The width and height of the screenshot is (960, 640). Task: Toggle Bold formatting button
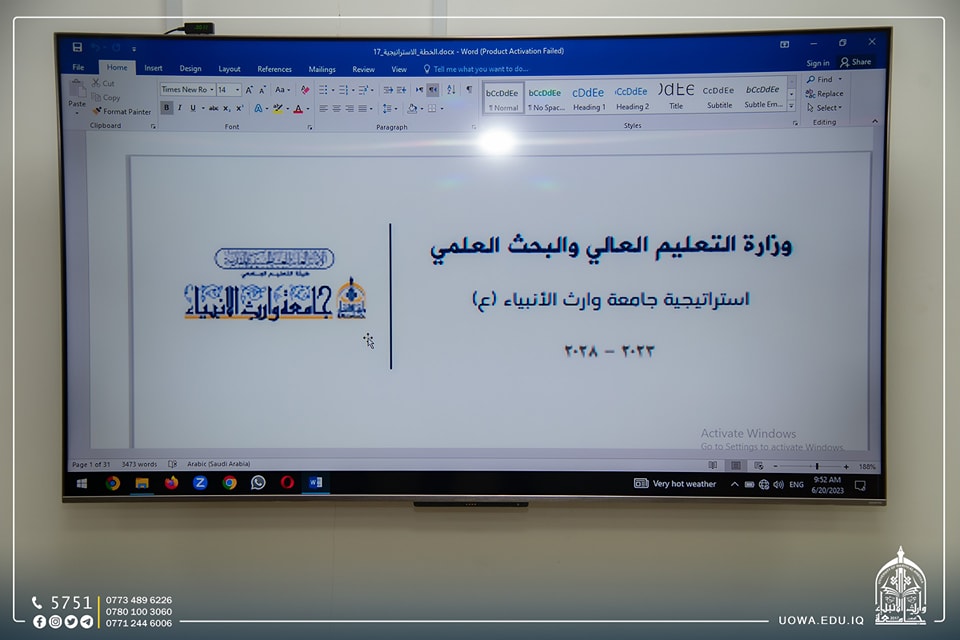166,108
